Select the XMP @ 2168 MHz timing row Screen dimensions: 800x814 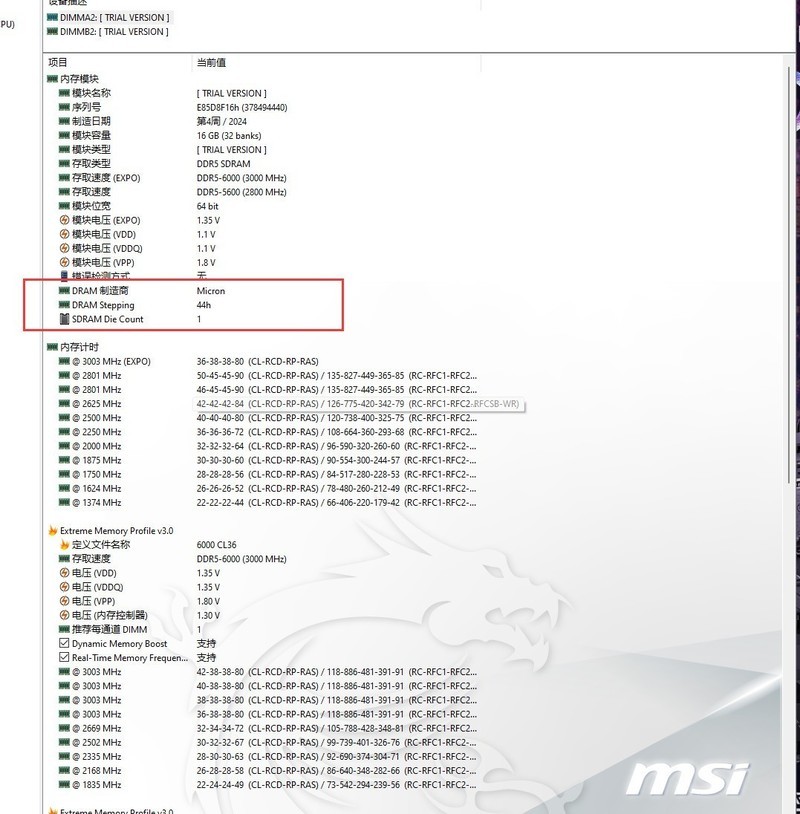[x=267, y=770]
